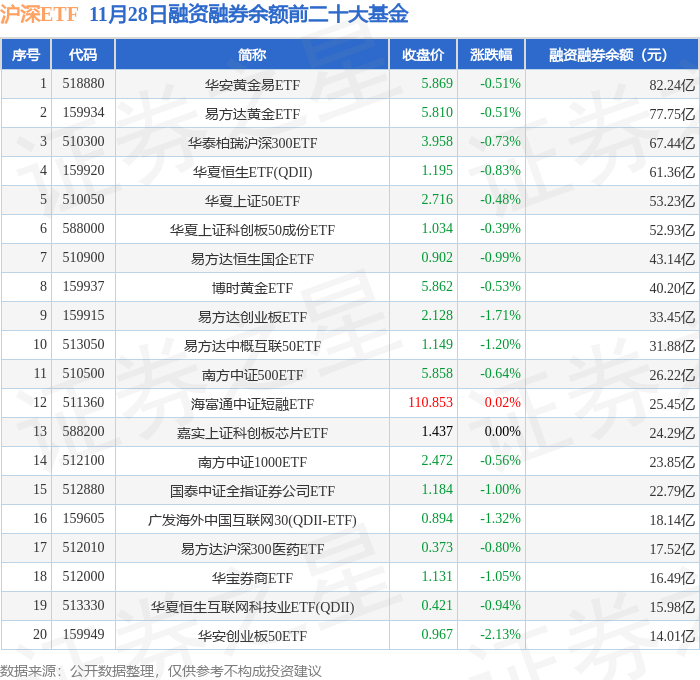Click 南方中证1000ETF name cell
The height and width of the screenshot is (680, 700).
tap(252, 462)
